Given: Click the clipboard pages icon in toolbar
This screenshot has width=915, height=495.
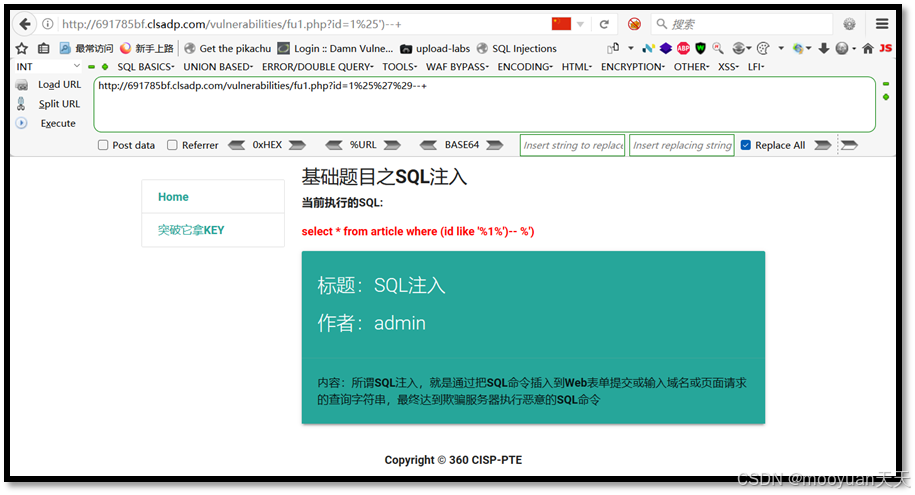Looking at the screenshot, I should (613, 48).
